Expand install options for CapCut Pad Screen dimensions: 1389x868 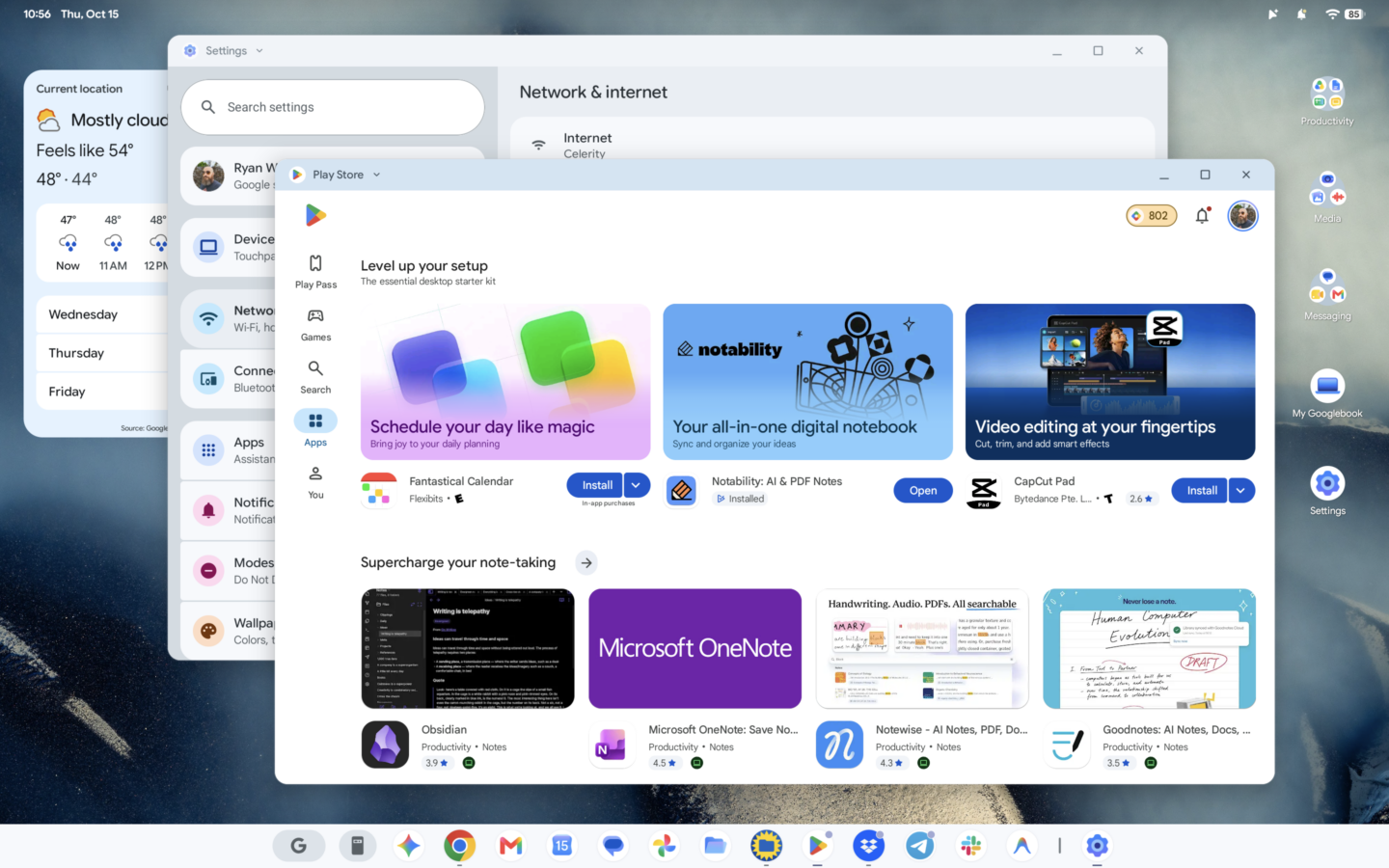click(1241, 491)
